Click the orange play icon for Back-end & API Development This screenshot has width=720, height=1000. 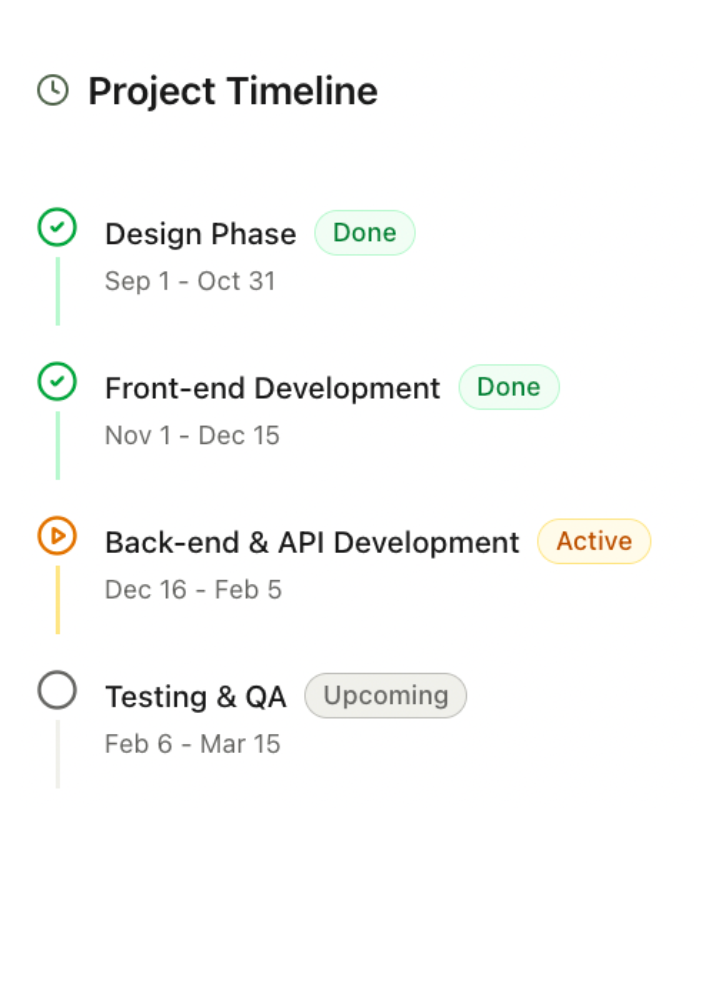57,536
